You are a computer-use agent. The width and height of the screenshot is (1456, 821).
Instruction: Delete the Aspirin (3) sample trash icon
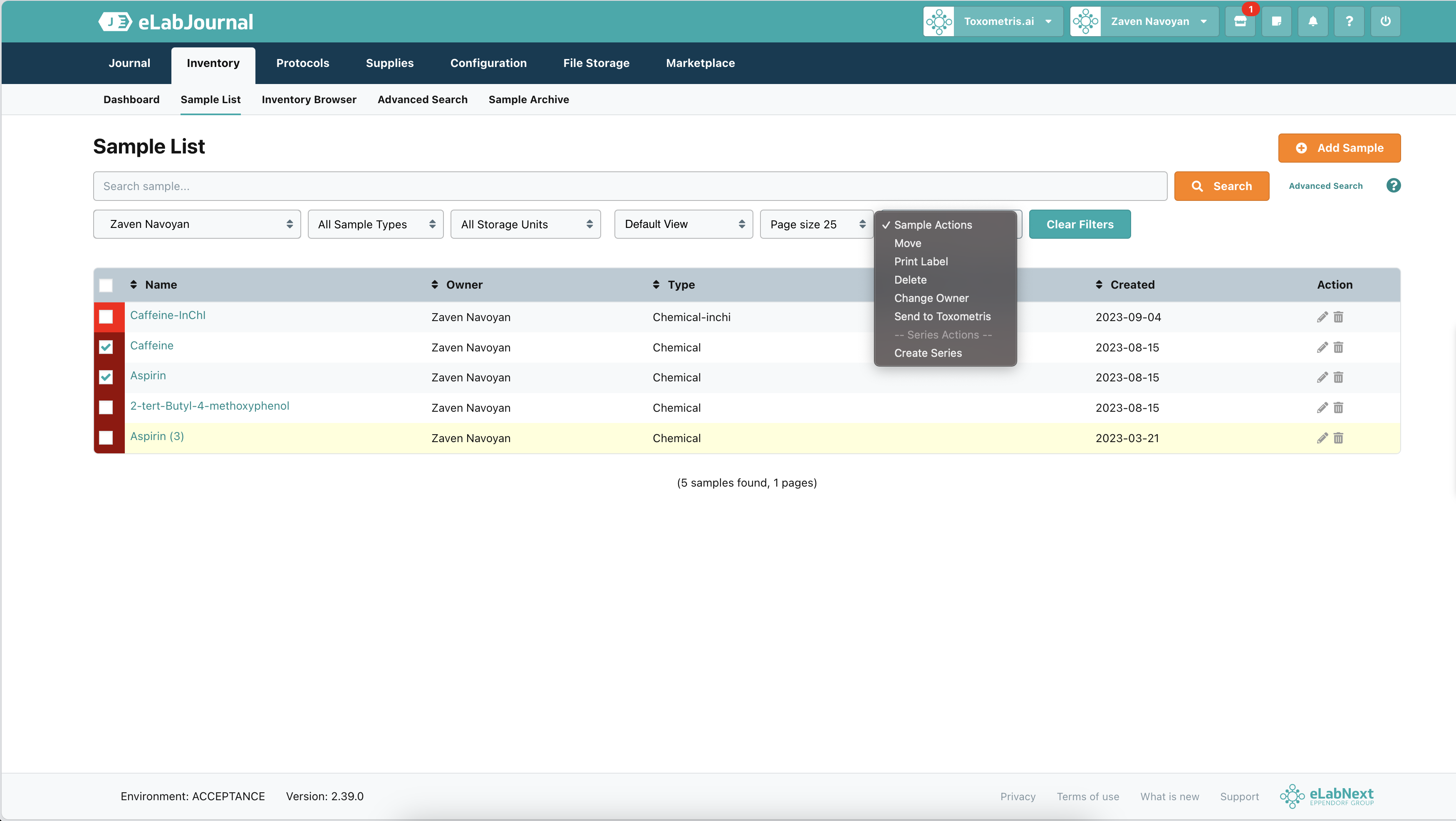1338,438
